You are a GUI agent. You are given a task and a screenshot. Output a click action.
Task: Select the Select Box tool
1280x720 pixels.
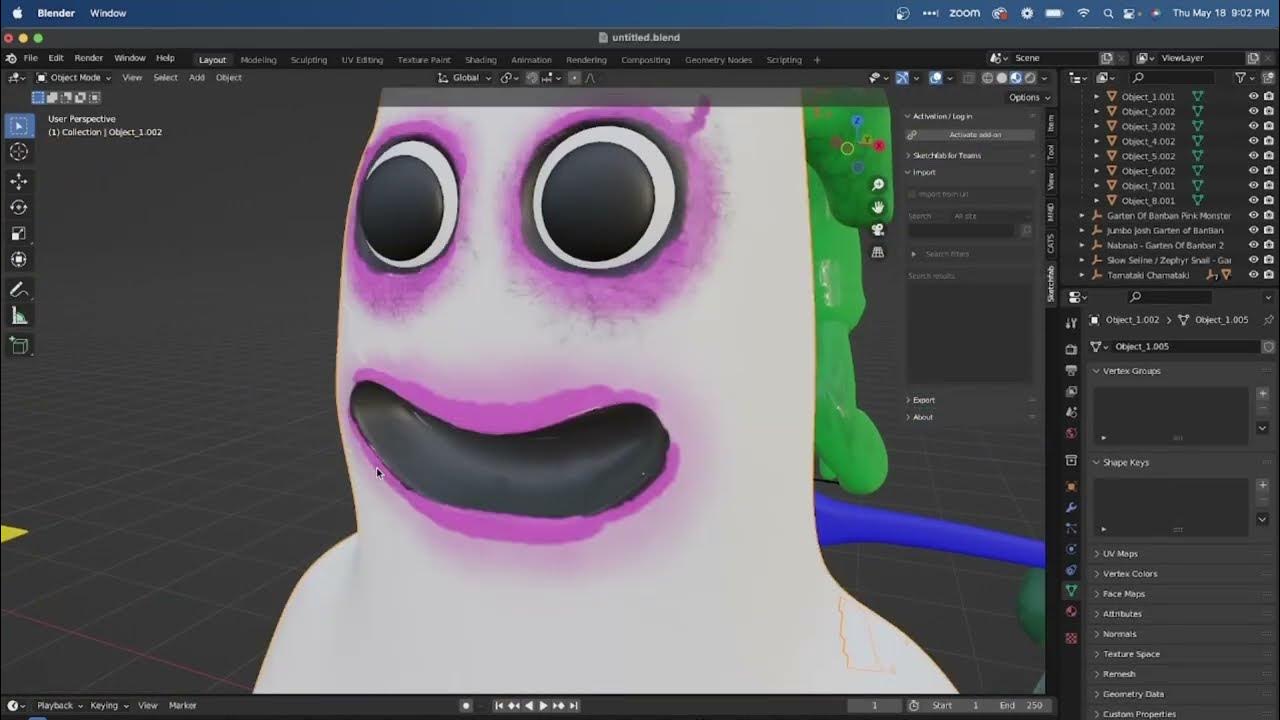pyautogui.click(x=19, y=125)
